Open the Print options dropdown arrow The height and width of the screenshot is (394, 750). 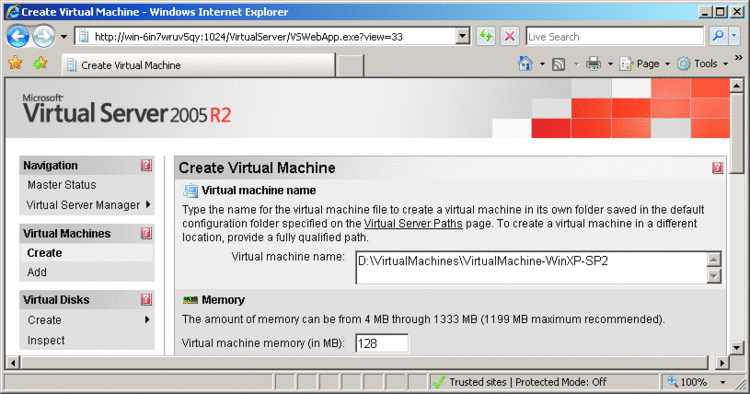[x=610, y=64]
